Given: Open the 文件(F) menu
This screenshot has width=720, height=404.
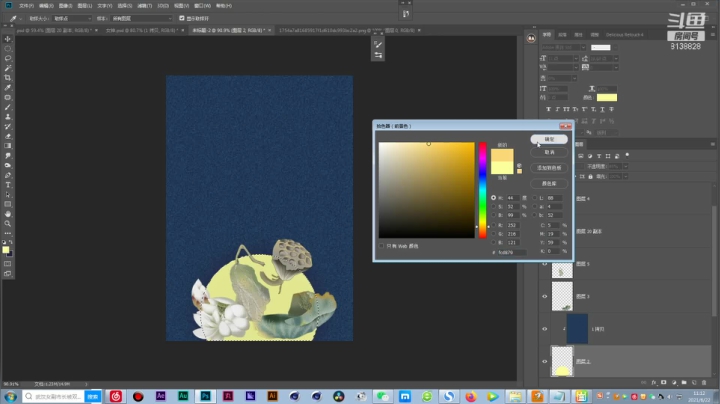Looking at the screenshot, I should point(26,6).
